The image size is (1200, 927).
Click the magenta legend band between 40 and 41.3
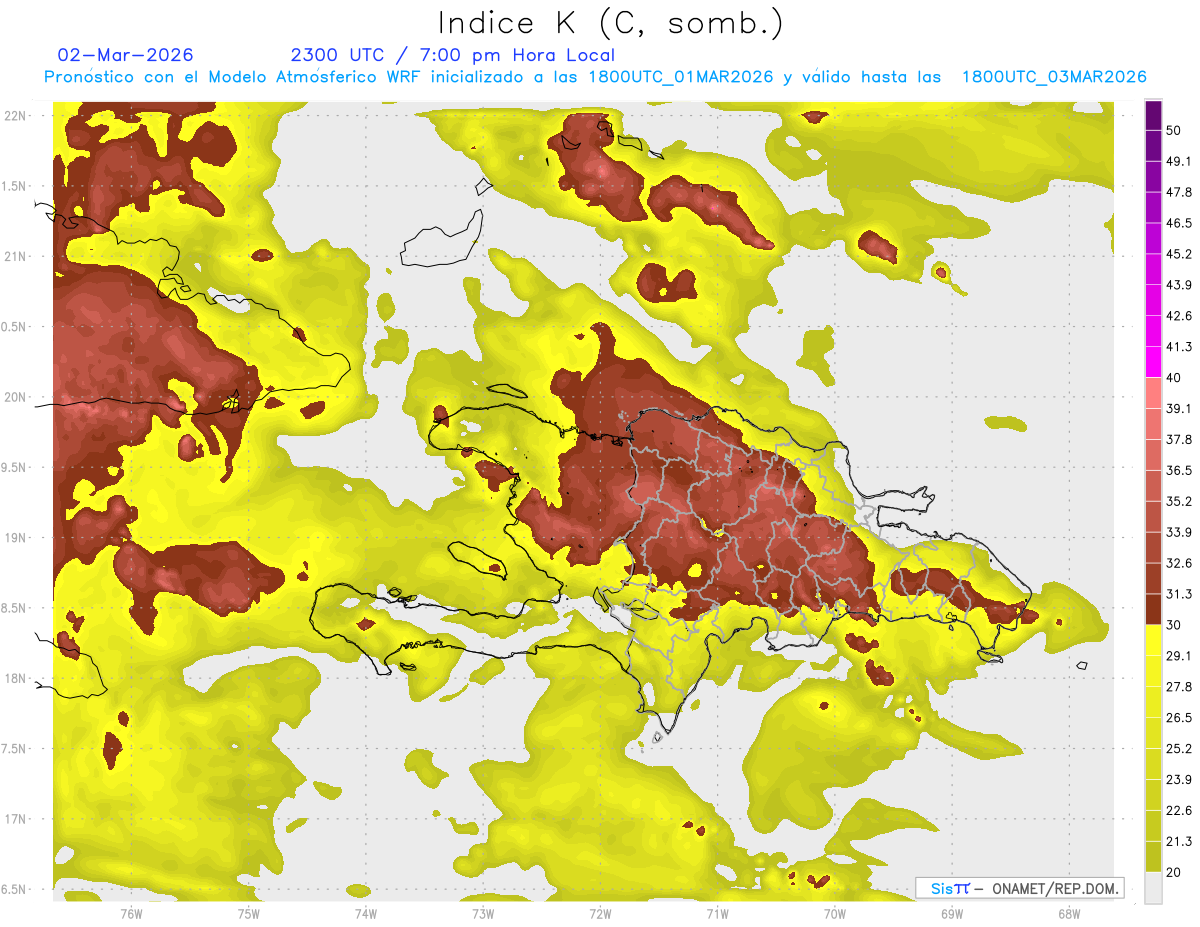click(1154, 362)
